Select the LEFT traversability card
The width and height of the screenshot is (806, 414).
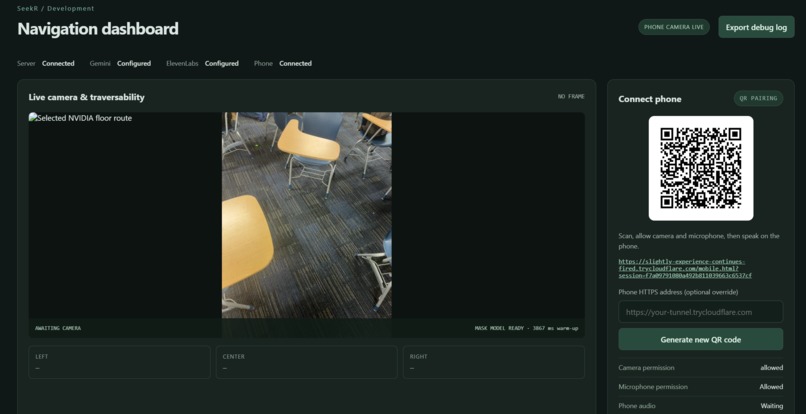119,362
